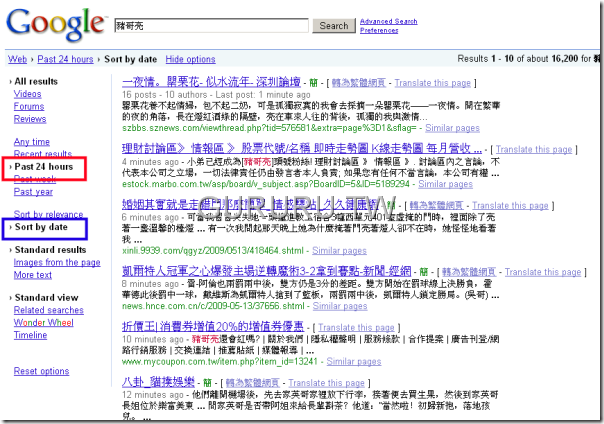The height and width of the screenshot is (424, 604).
Task: Click the Google logo
Action: (55, 24)
